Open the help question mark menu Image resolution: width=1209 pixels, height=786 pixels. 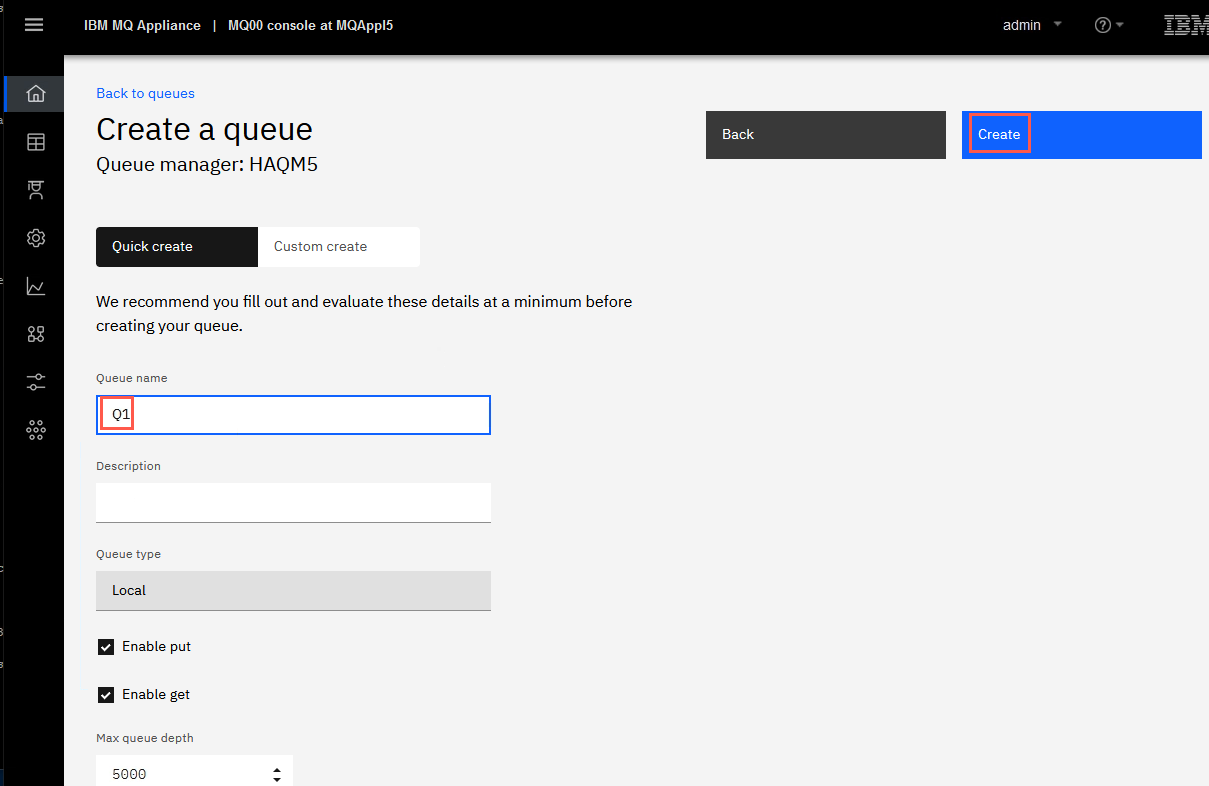1109,25
